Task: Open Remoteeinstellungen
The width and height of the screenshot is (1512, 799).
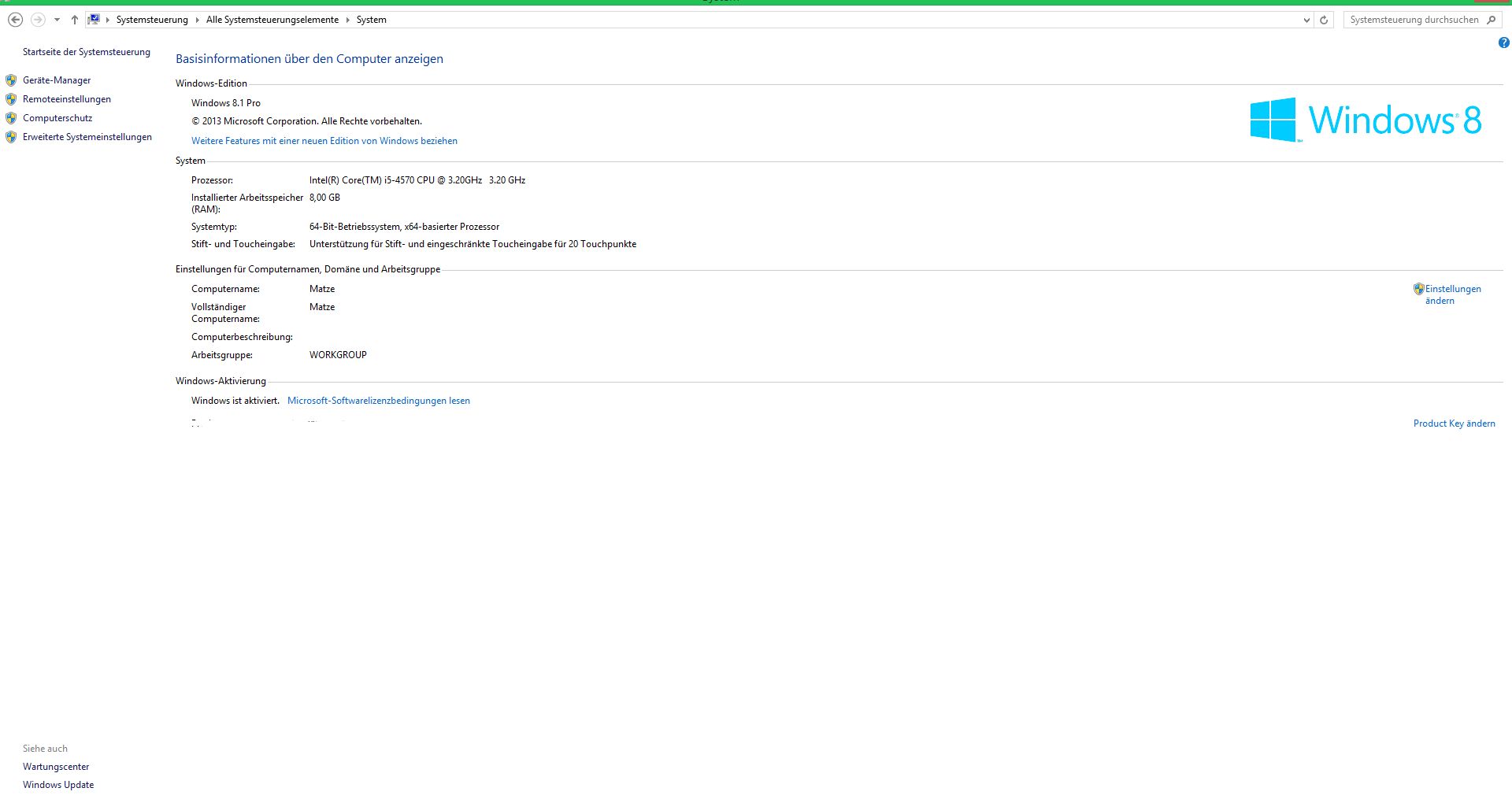Action: 67,99
